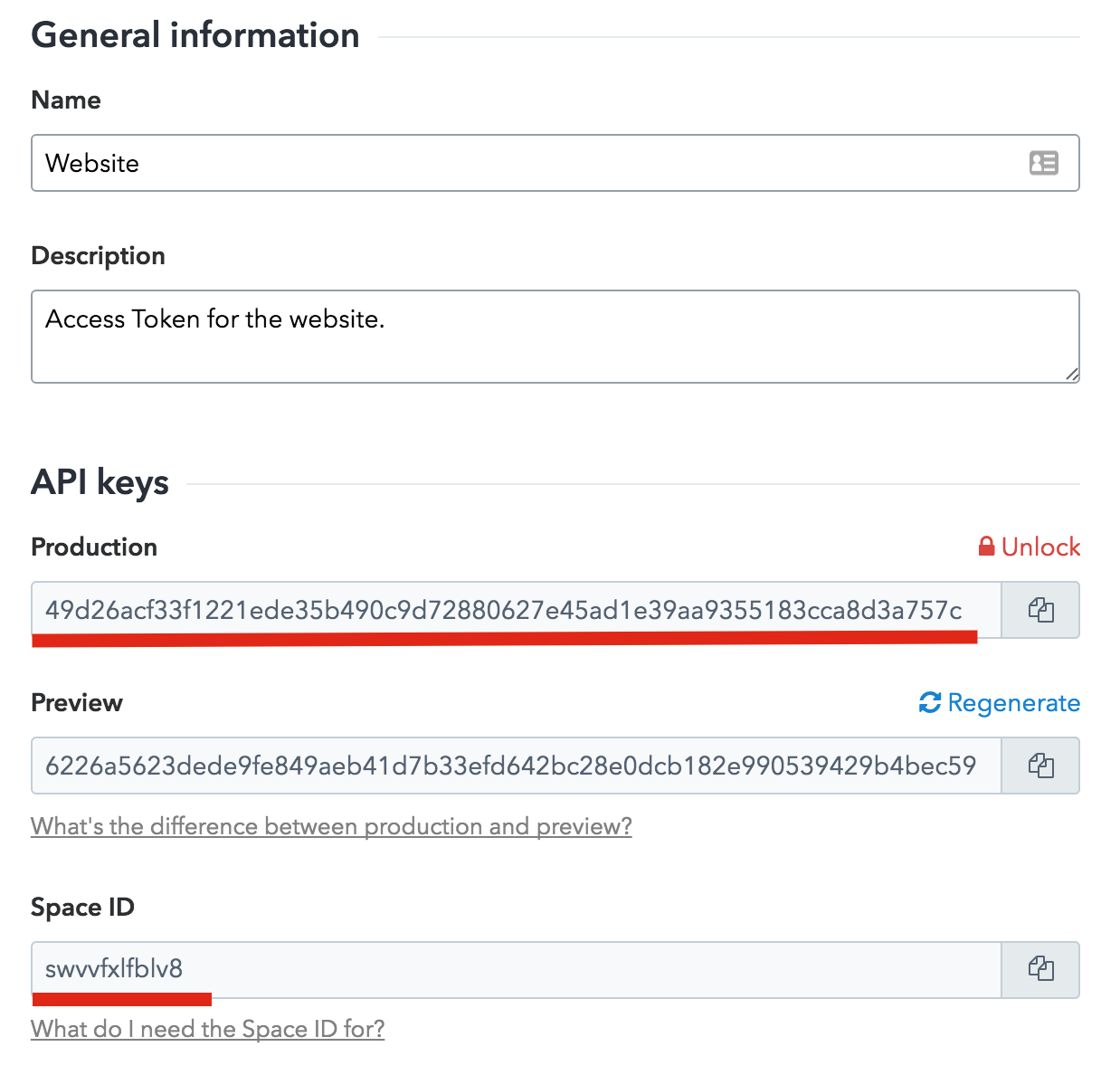Image resolution: width=1120 pixels, height=1075 pixels.
Task: Click the blue refresh arrows icon
Action: 930,703
